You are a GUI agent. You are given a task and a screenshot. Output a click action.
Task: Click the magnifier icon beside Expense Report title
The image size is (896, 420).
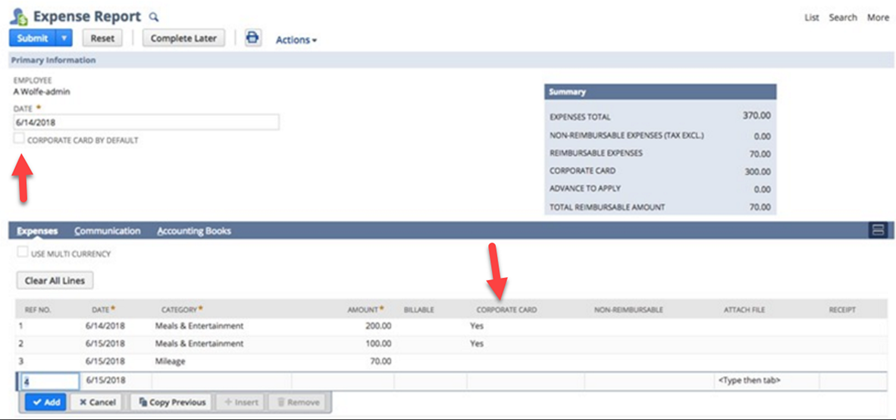[x=153, y=17]
